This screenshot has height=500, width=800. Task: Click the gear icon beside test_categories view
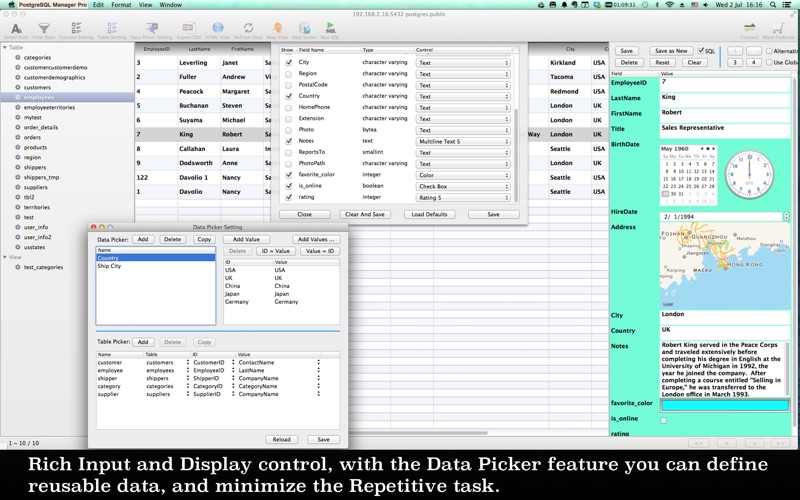point(18,267)
